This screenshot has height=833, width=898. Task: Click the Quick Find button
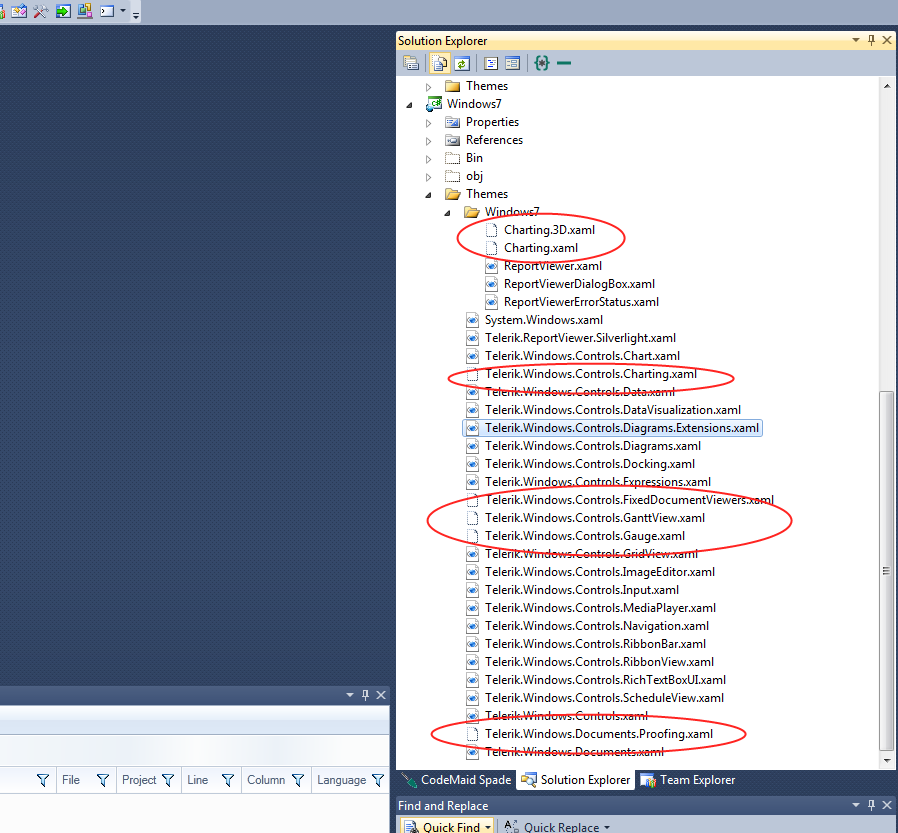(448, 827)
